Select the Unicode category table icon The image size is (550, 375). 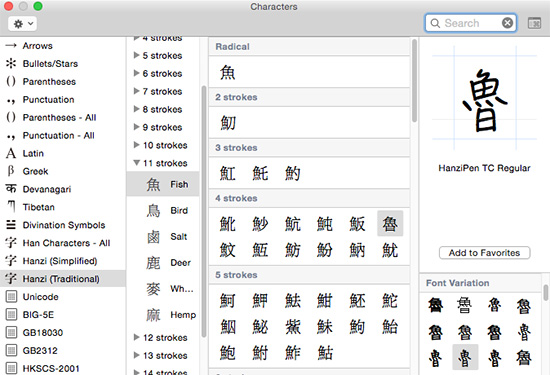tap(11, 297)
